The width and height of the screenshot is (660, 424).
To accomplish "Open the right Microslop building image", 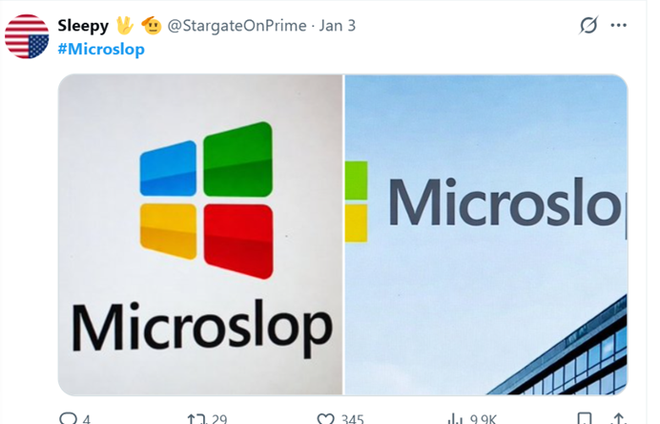I will click(x=486, y=235).
